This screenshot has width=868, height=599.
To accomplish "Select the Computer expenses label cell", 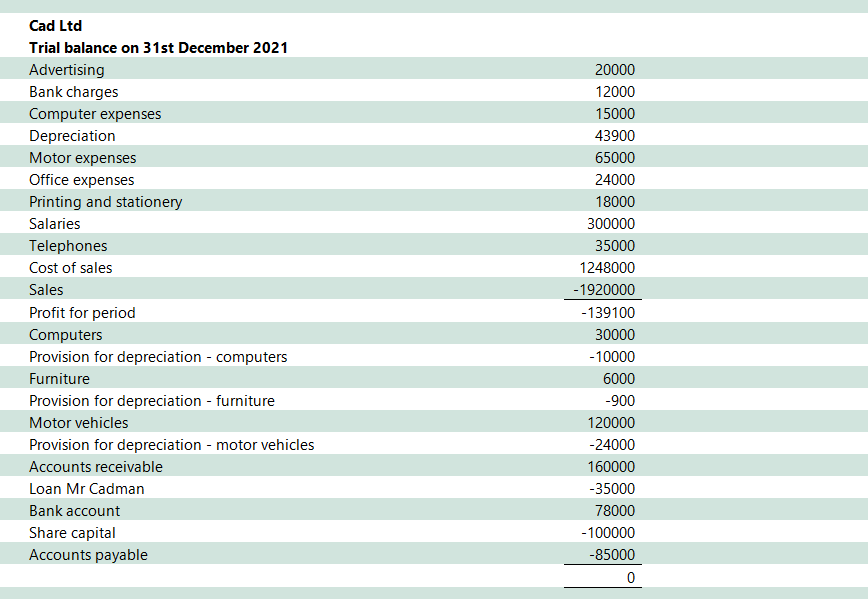I will tap(95, 114).
